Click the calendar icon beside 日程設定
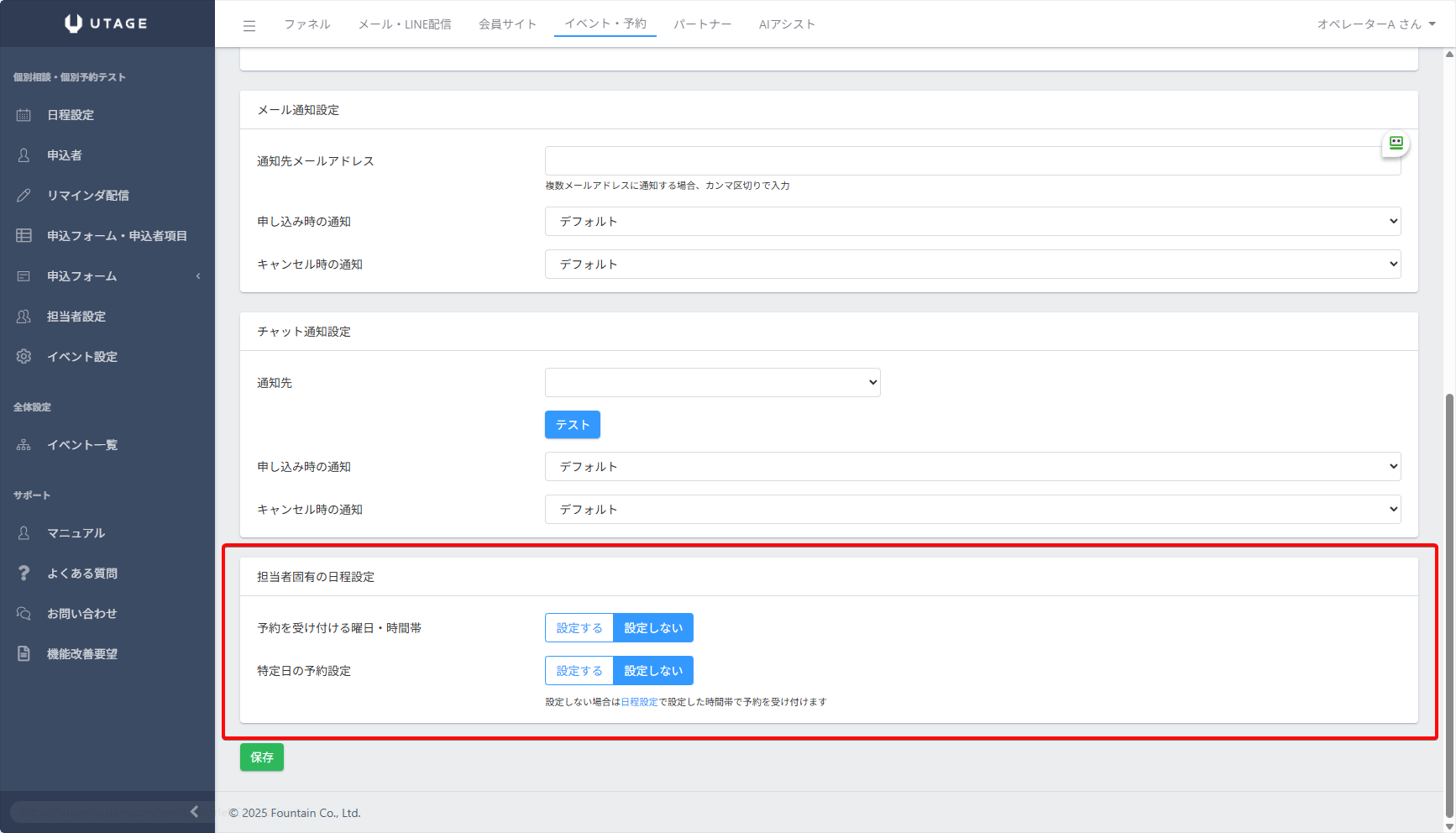 pos(24,115)
